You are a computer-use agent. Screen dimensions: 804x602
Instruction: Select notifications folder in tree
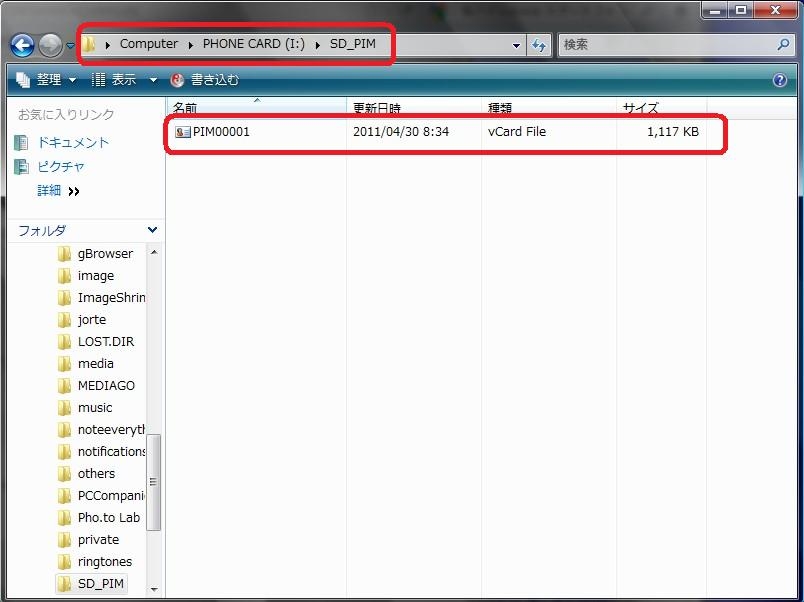point(111,452)
